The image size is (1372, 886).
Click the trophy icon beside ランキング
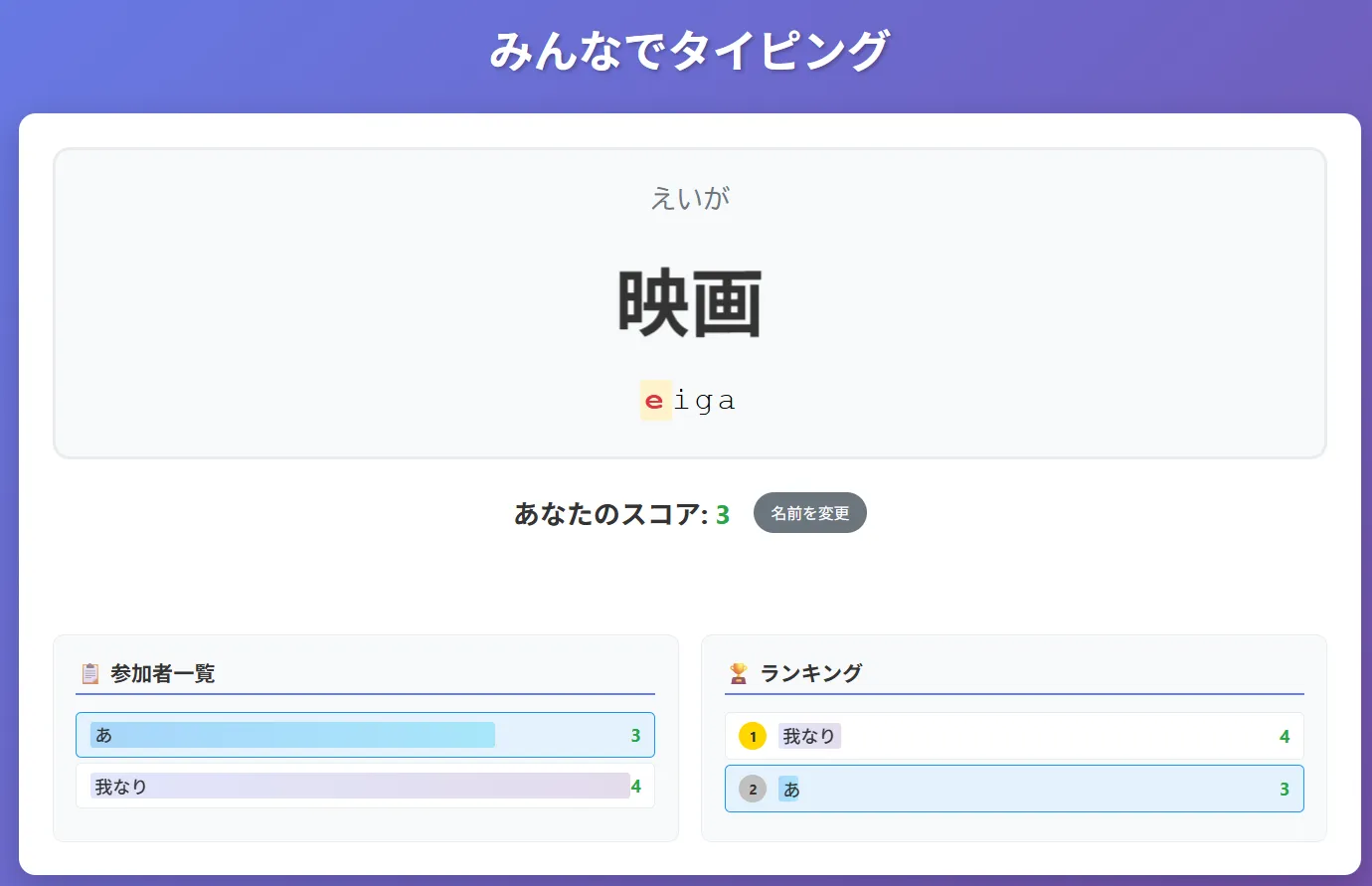738,673
